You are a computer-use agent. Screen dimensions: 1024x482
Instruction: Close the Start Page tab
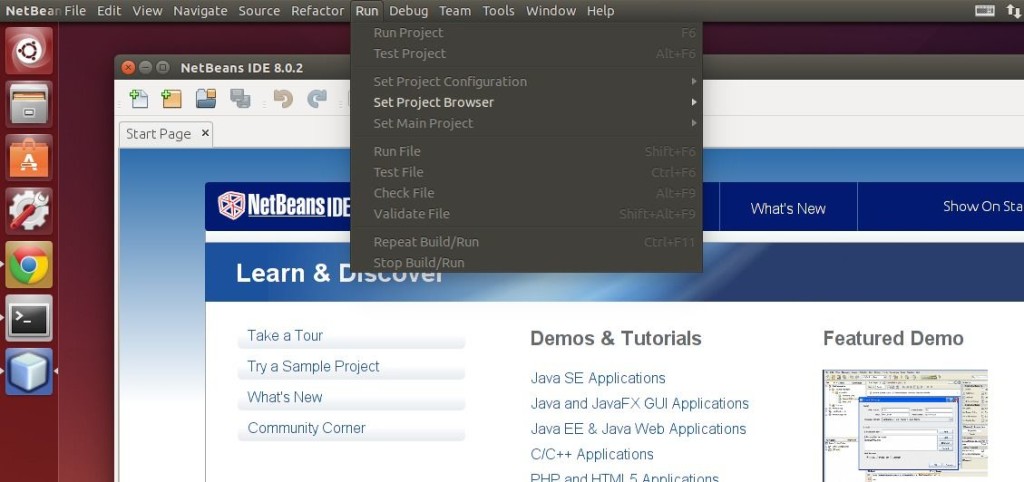coord(205,133)
